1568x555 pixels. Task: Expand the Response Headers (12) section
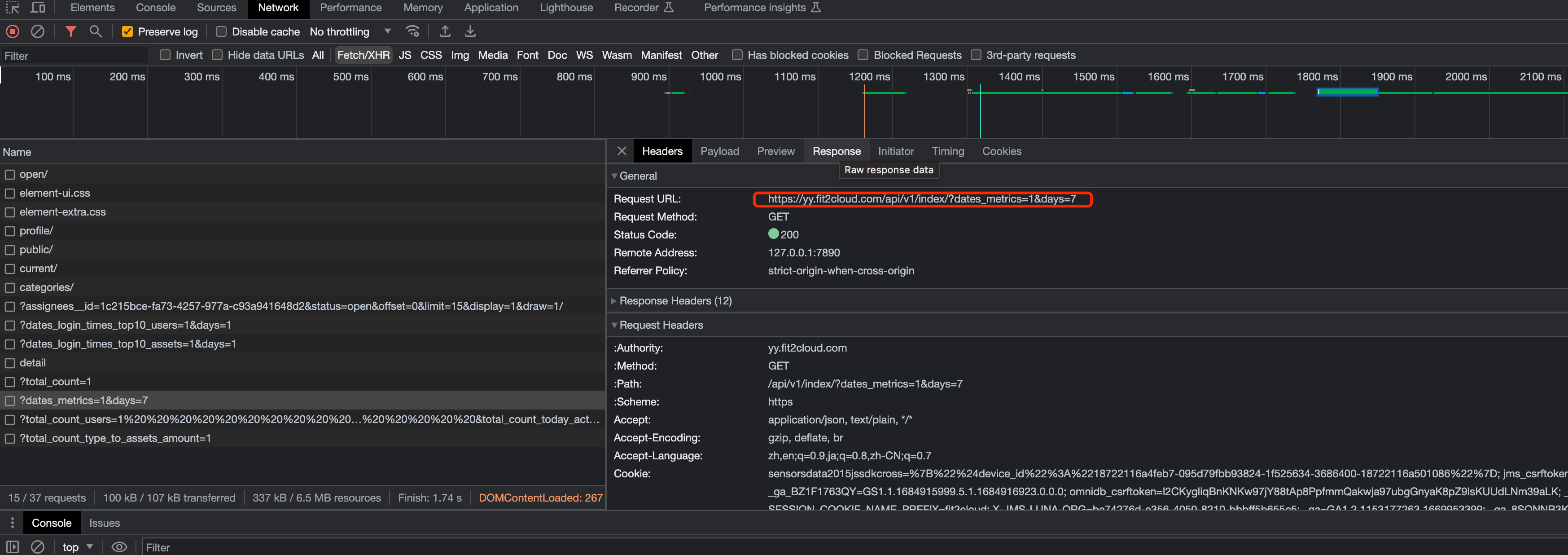coord(675,300)
